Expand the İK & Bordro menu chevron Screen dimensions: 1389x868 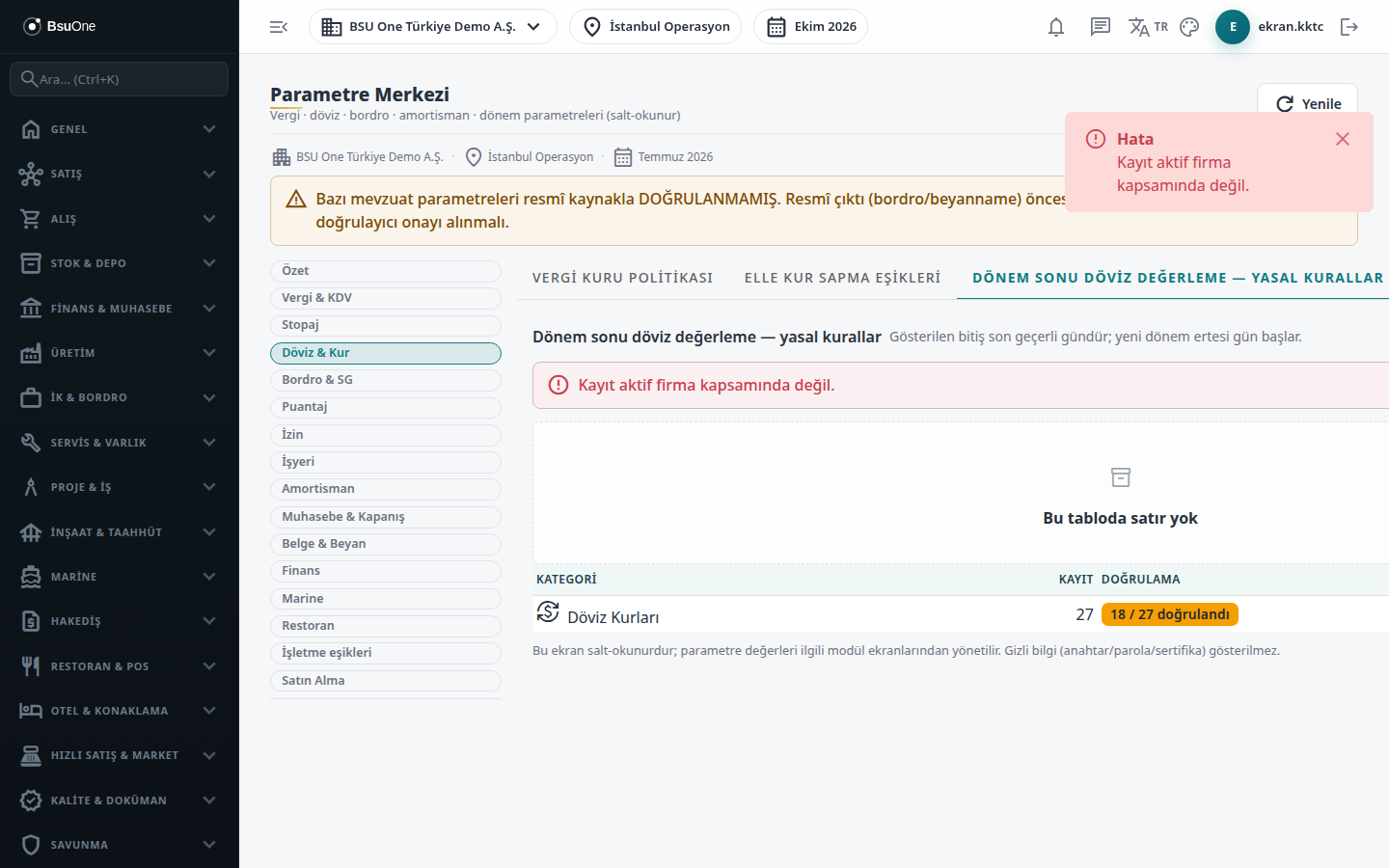coord(209,397)
